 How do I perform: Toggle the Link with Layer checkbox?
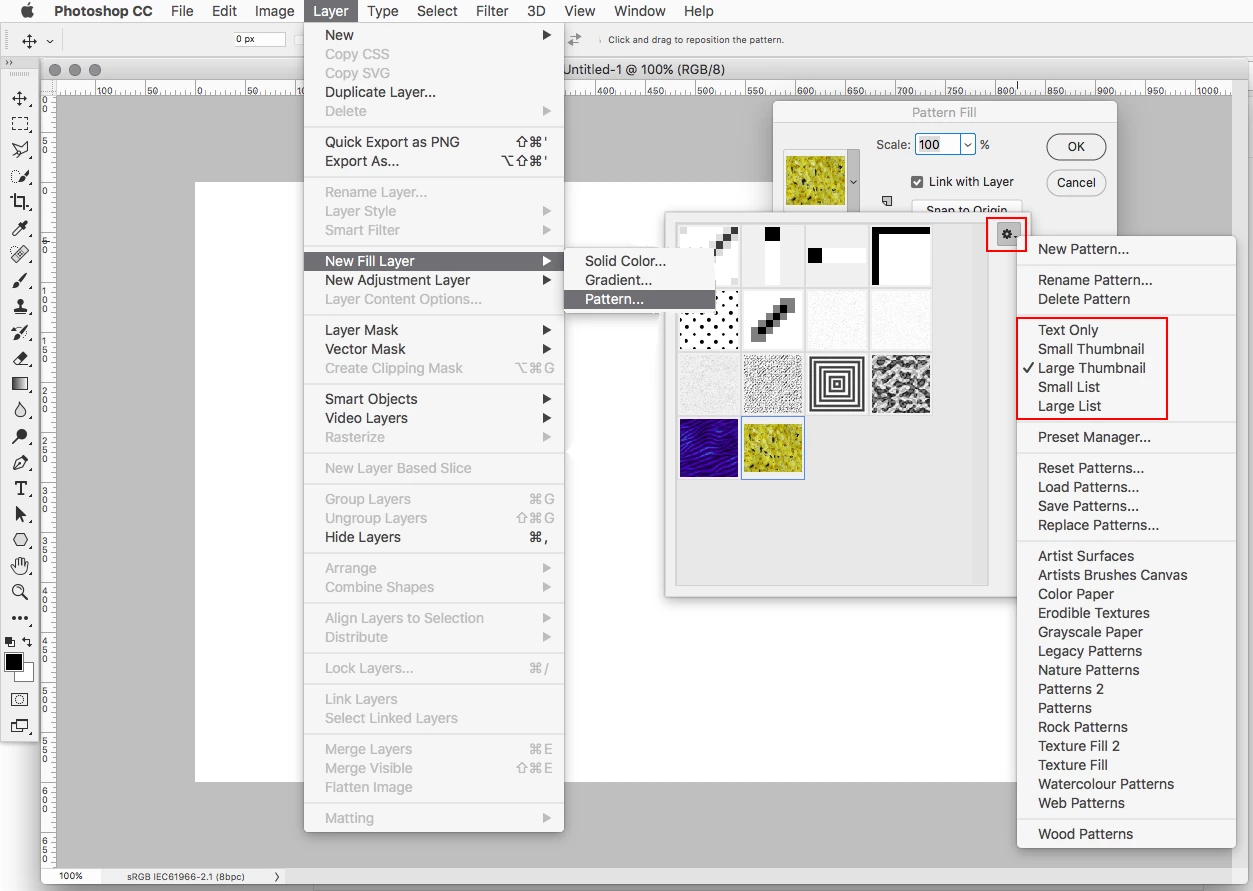(917, 182)
